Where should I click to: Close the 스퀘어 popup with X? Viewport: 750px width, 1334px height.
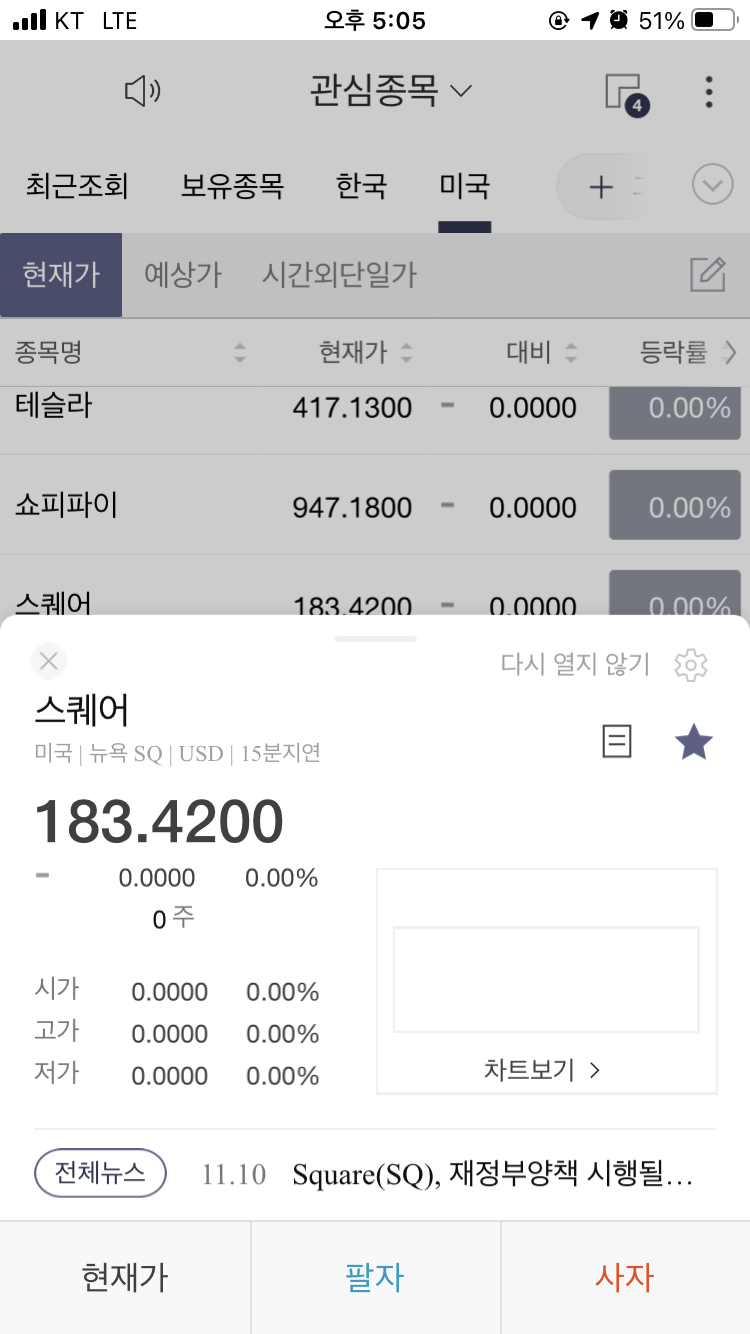pos(49,661)
